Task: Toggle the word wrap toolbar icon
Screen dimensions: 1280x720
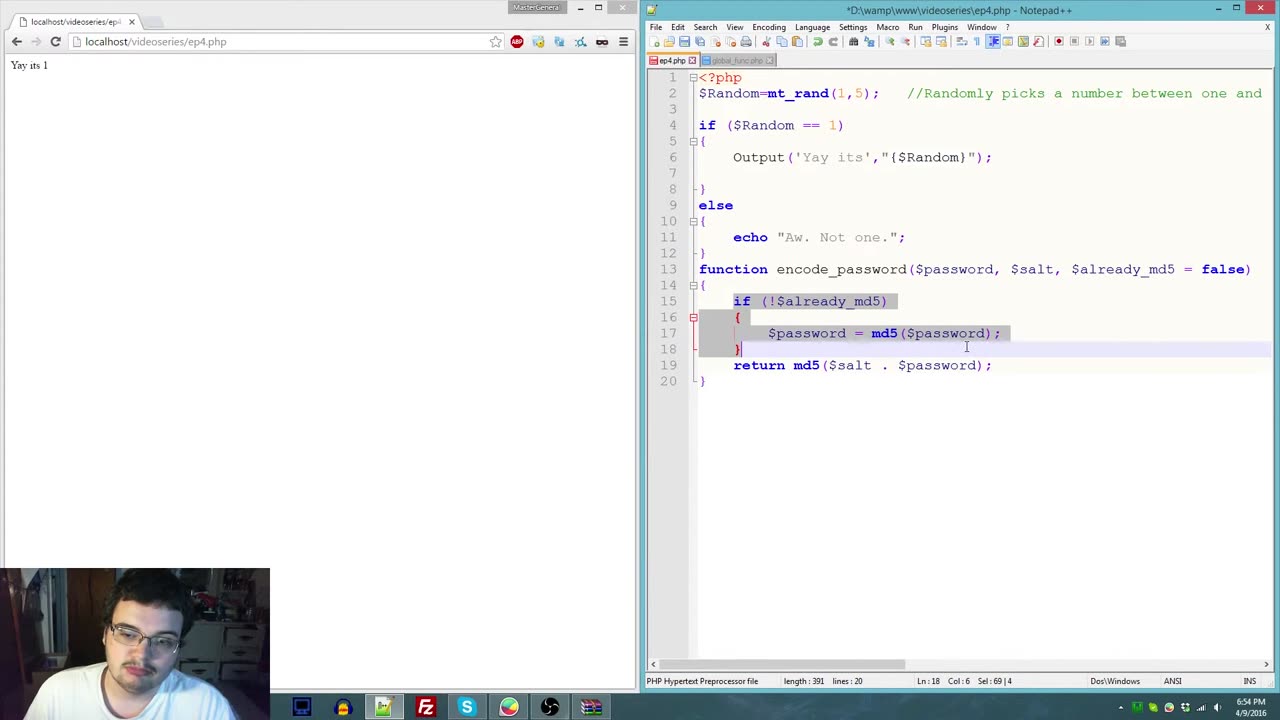Action: [962, 41]
